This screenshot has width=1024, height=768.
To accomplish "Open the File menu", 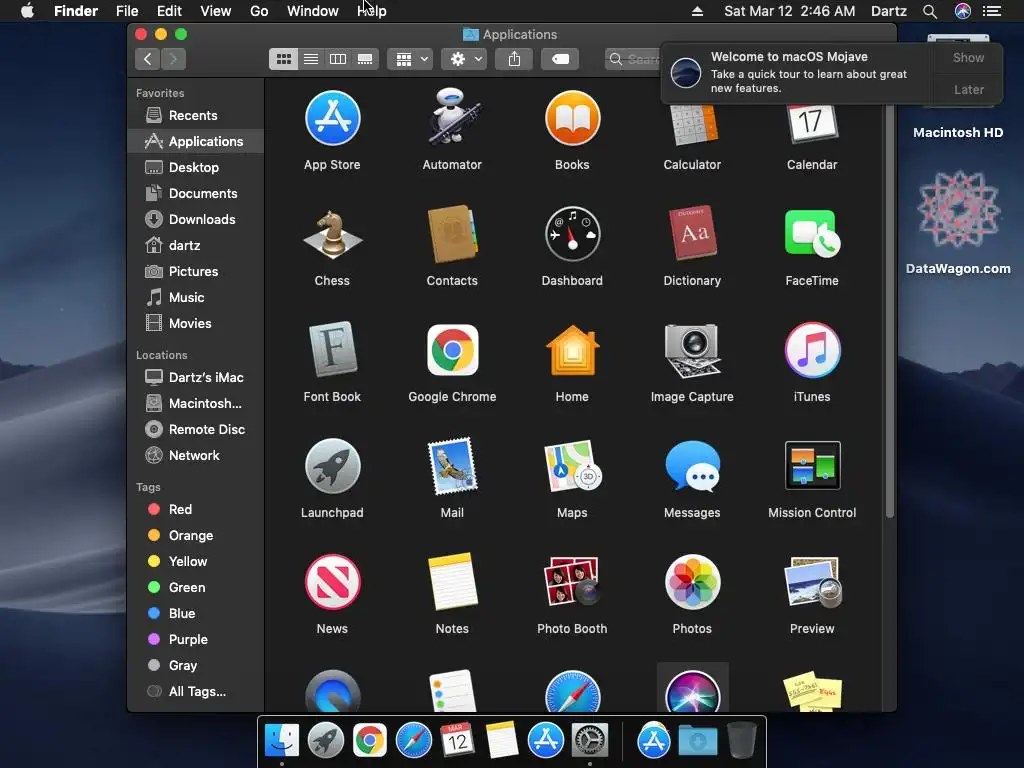I will (x=127, y=11).
